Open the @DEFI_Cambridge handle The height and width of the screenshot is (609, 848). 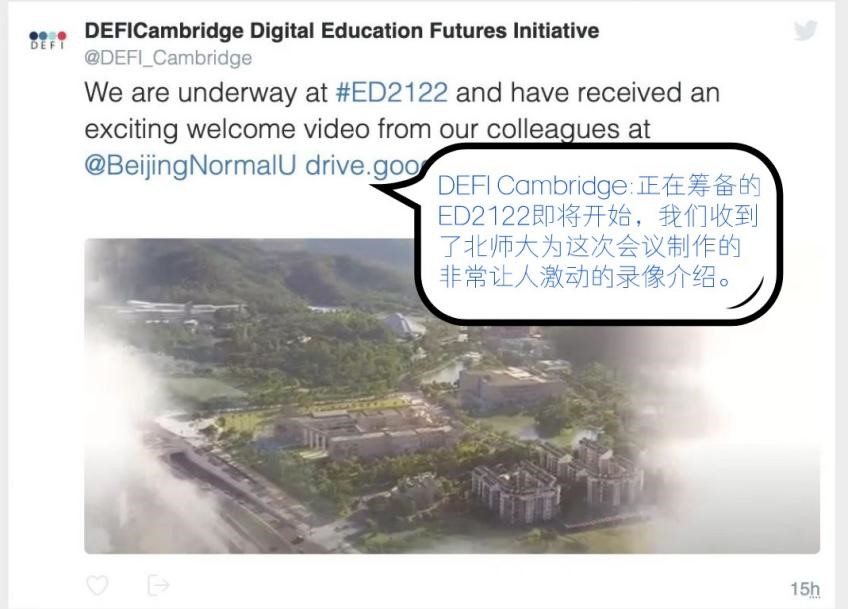pyautogui.click(x=168, y=58)
